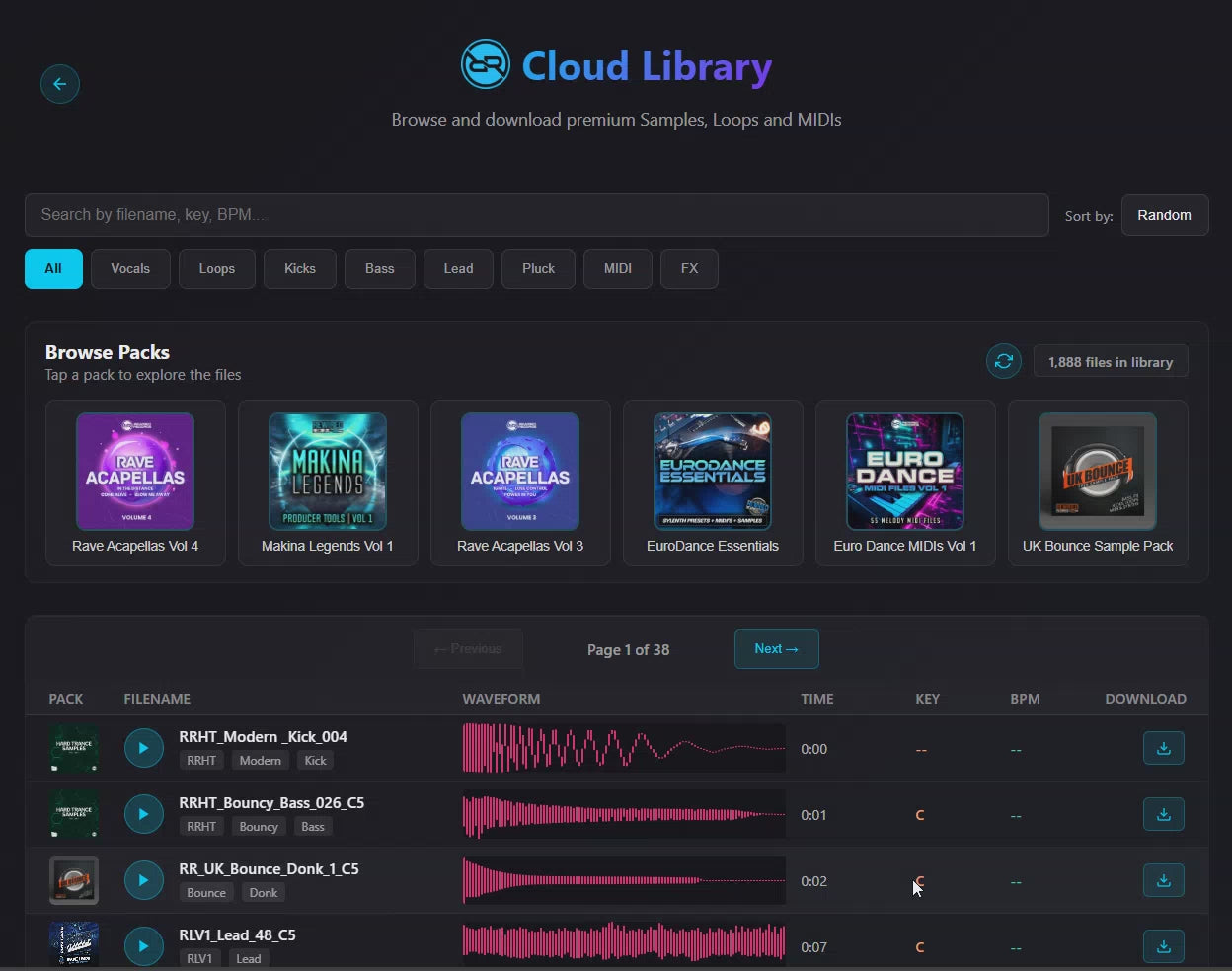The image size is (1232, 971).
Task: Download the RR_UK_Bounce_Donk_1_C5 file
Action: point(1163,880)
